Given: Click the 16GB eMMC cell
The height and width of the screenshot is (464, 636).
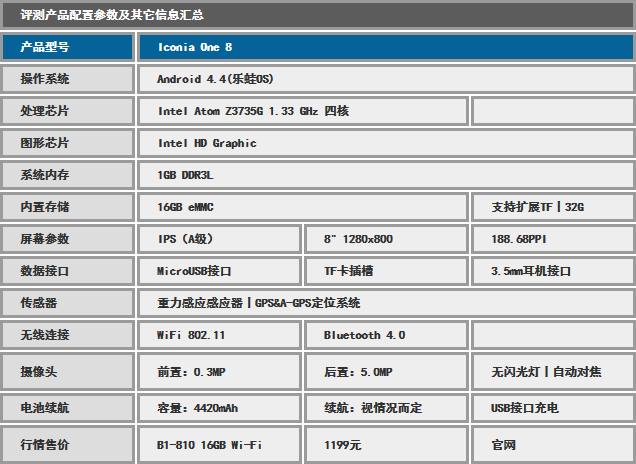Looking at the screenshot, I should (x=303, y=207).
